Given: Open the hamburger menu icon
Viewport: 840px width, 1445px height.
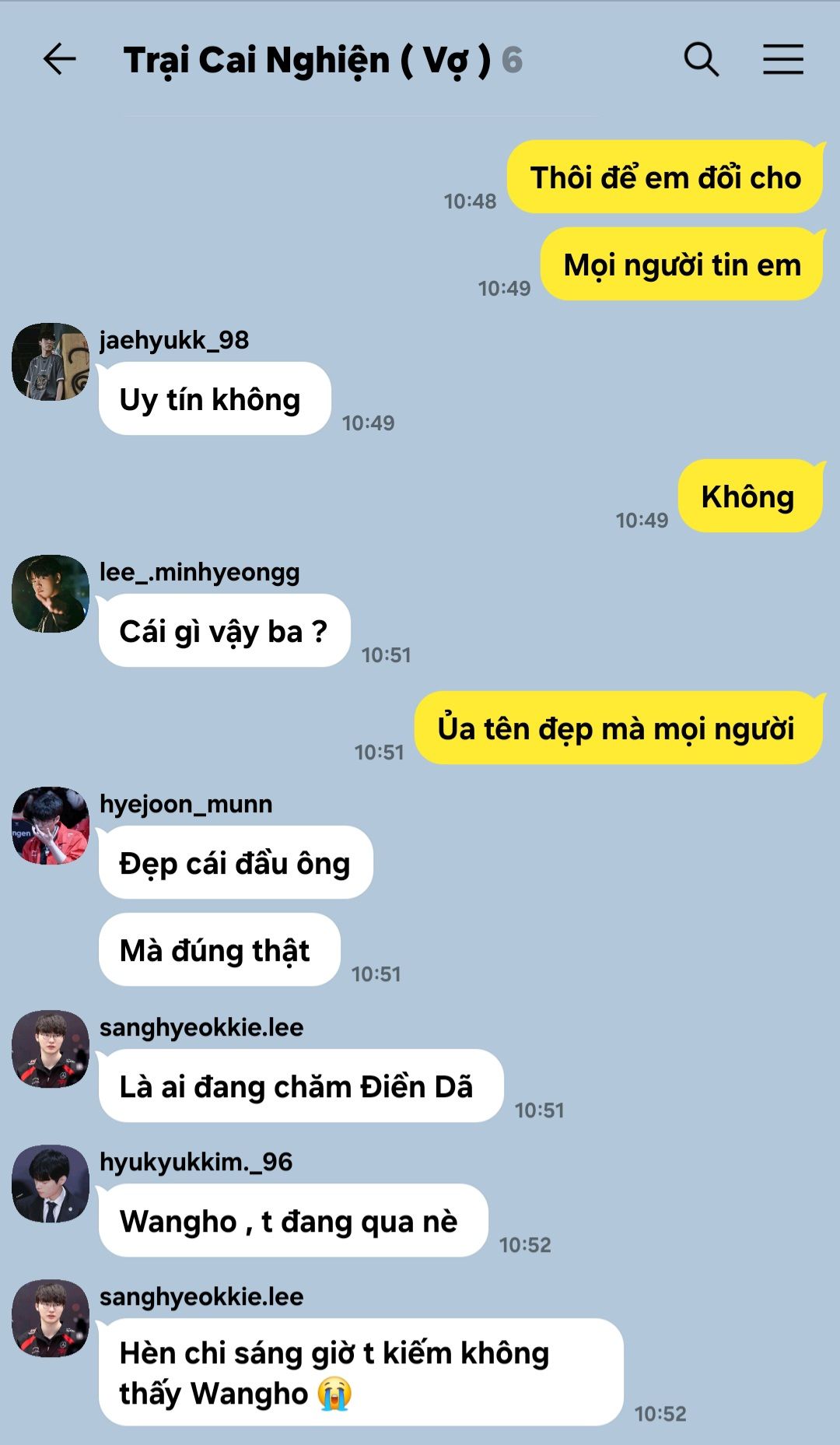Looking at the screenshot, I should tap(782, 59).
